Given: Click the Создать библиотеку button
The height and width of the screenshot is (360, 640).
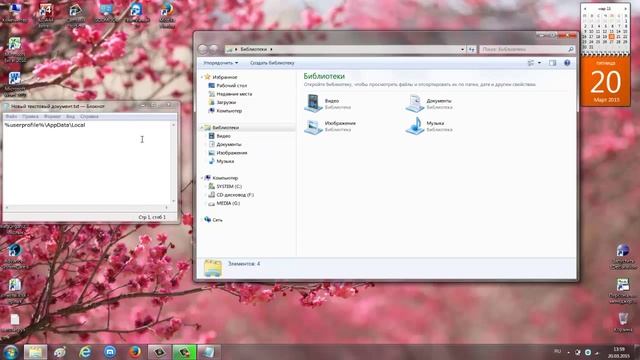Looking at the screenshot, I should pyautogui.click(x=272, y=63).
